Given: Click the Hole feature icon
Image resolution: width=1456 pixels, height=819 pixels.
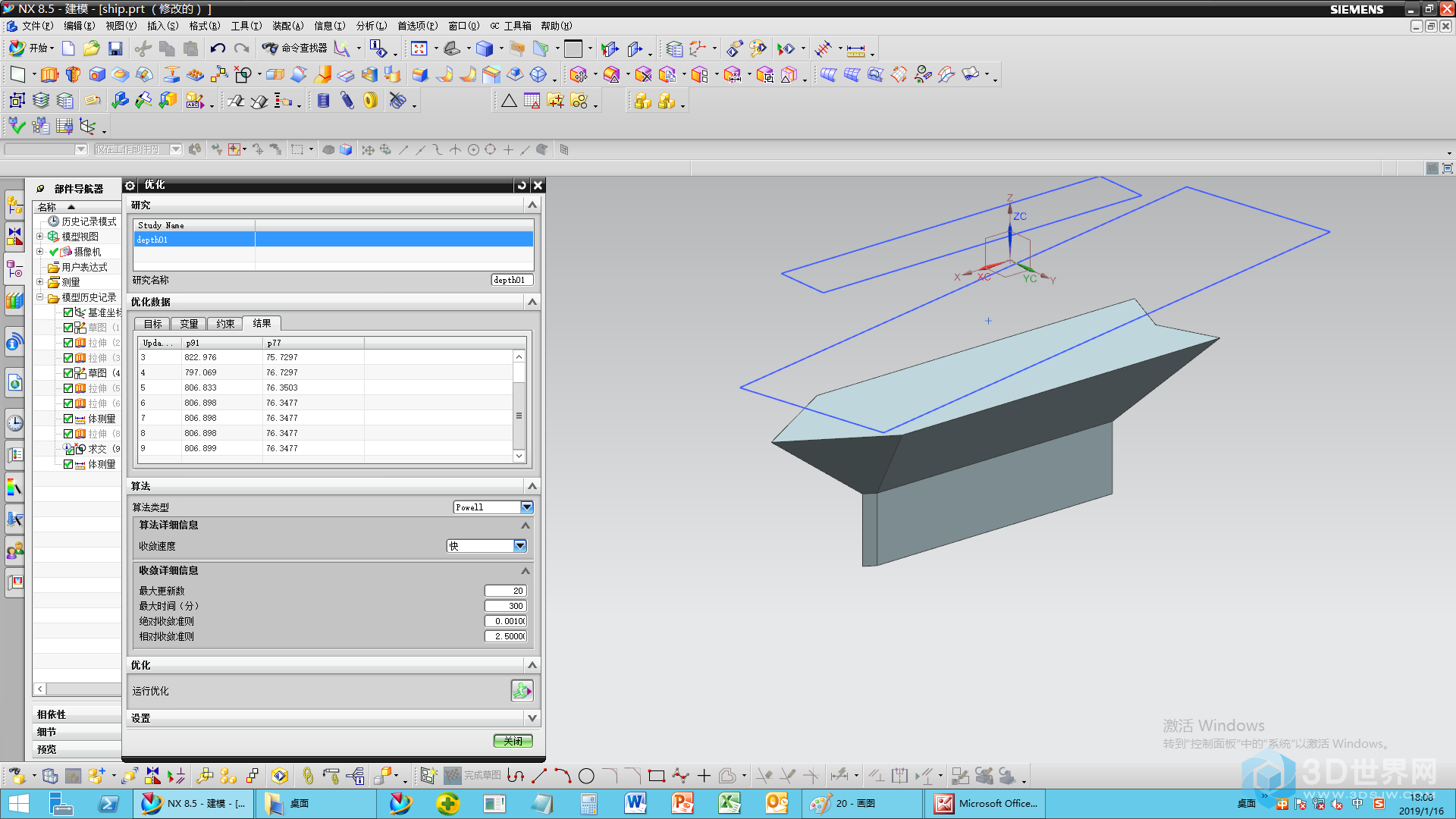Looking at the screenshot, I should point(97,75).
